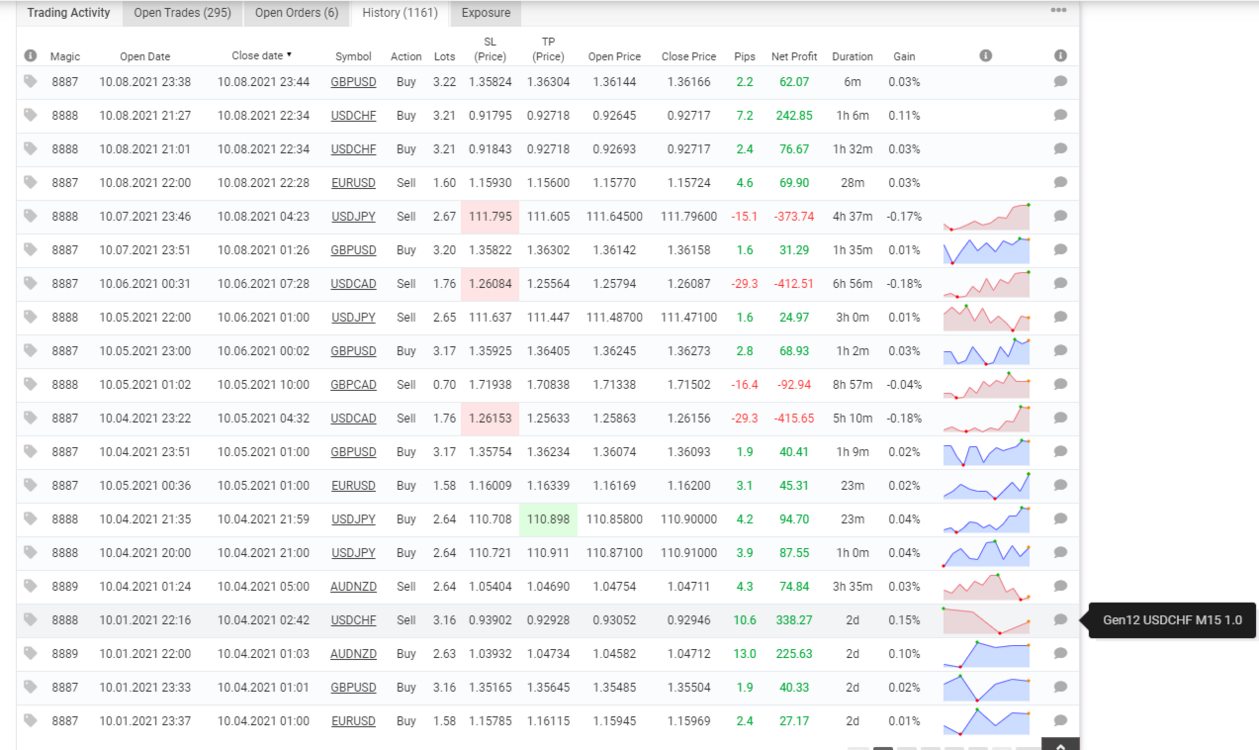Sort table by Magic column header

[65, 57]
